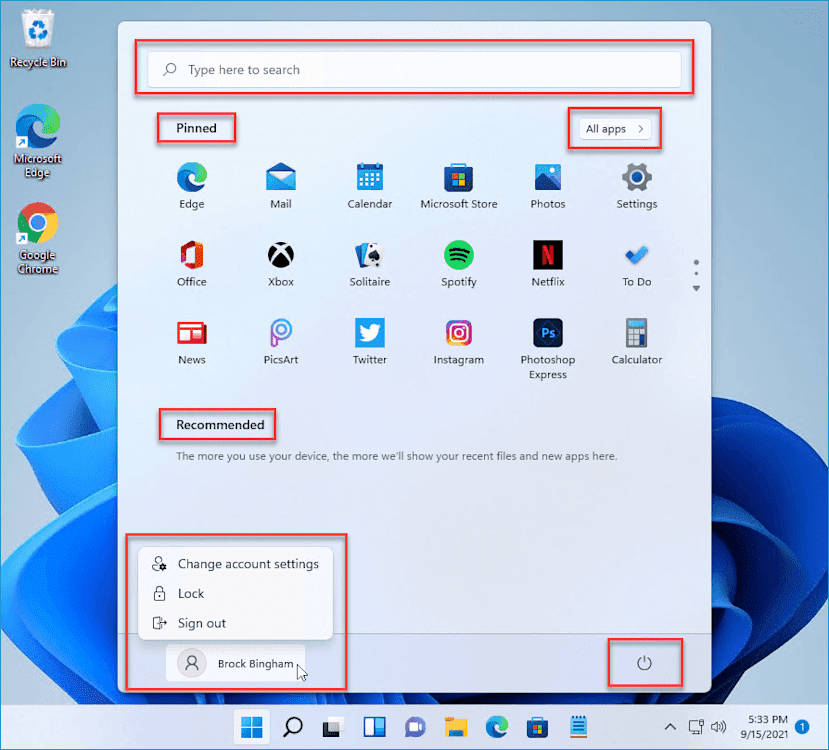Click the Type here to search box
This screenshot has width=829, height=750.
pos(414,69)
